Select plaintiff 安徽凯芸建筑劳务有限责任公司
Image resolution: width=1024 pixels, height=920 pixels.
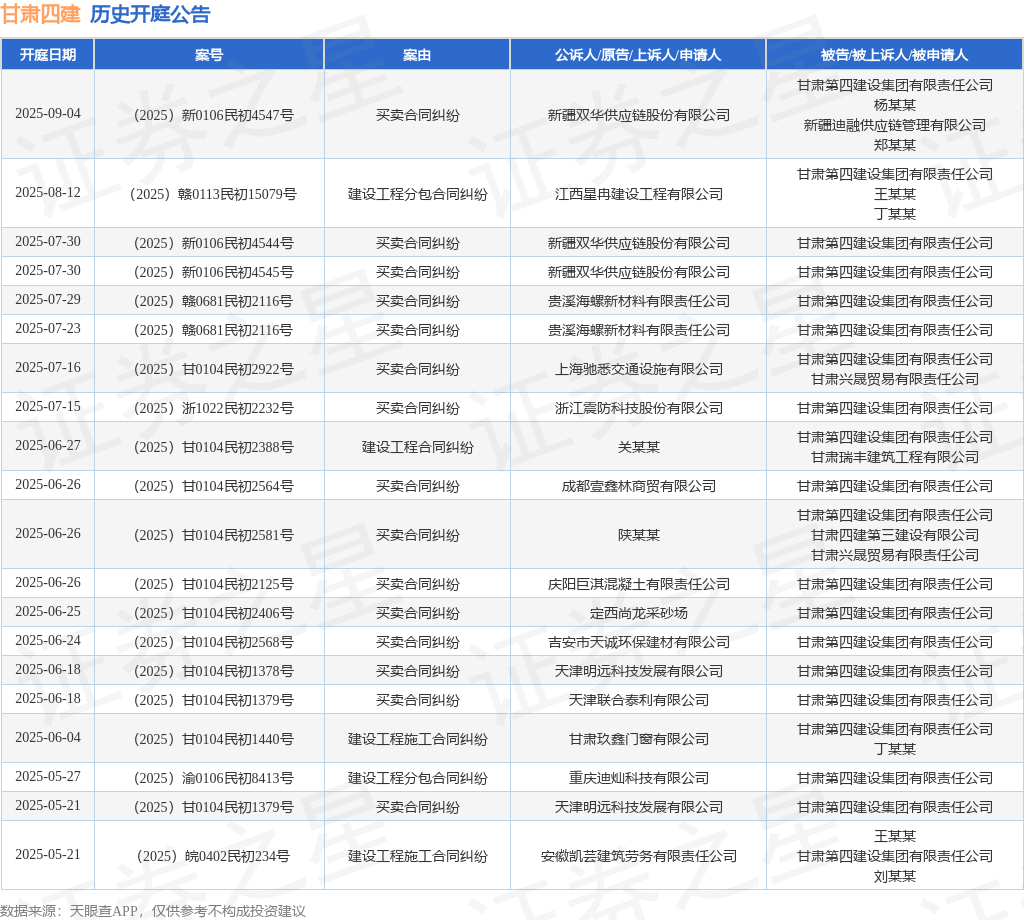click(639, 857)
